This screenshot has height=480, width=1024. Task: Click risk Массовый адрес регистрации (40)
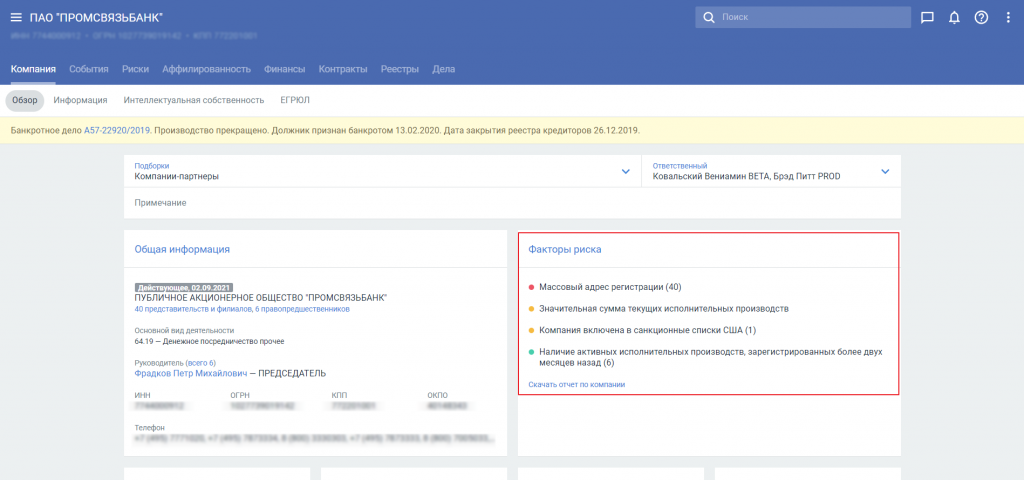pyautogui.click(x=610, y=287)
